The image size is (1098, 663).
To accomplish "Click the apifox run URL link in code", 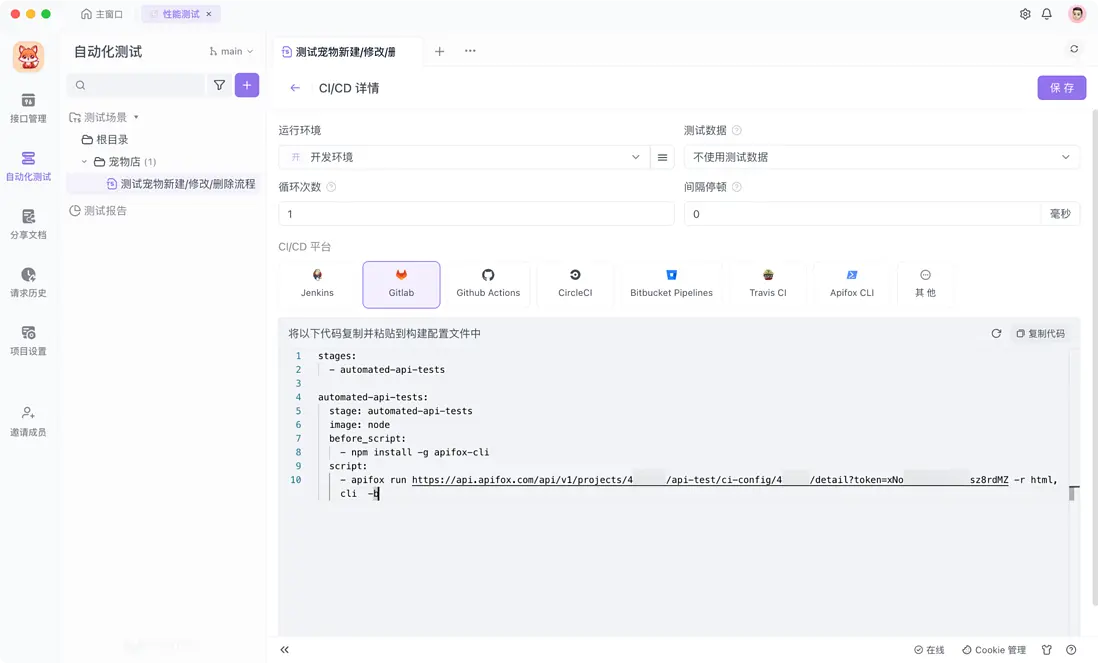I will (x=710, y=480).
